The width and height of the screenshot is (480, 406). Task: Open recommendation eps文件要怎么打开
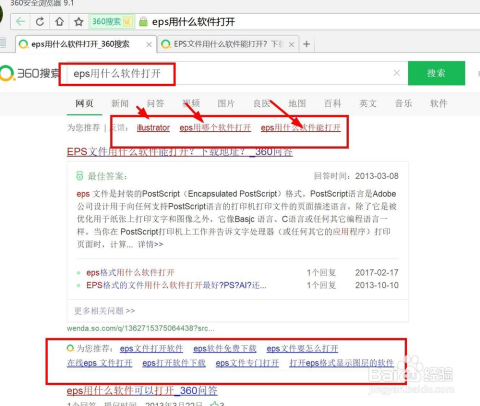click(x=302, y=349)
